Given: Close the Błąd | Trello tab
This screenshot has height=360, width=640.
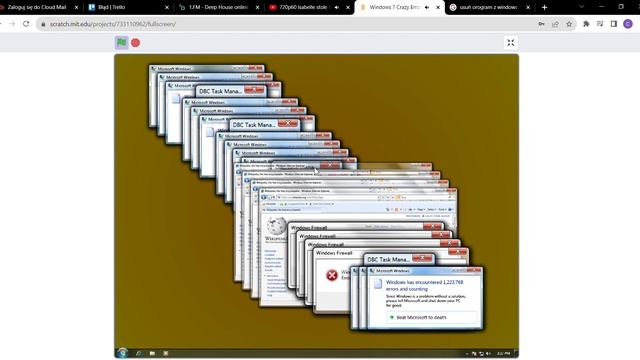Looking at the screenshot, I should [x=167, y=7].
